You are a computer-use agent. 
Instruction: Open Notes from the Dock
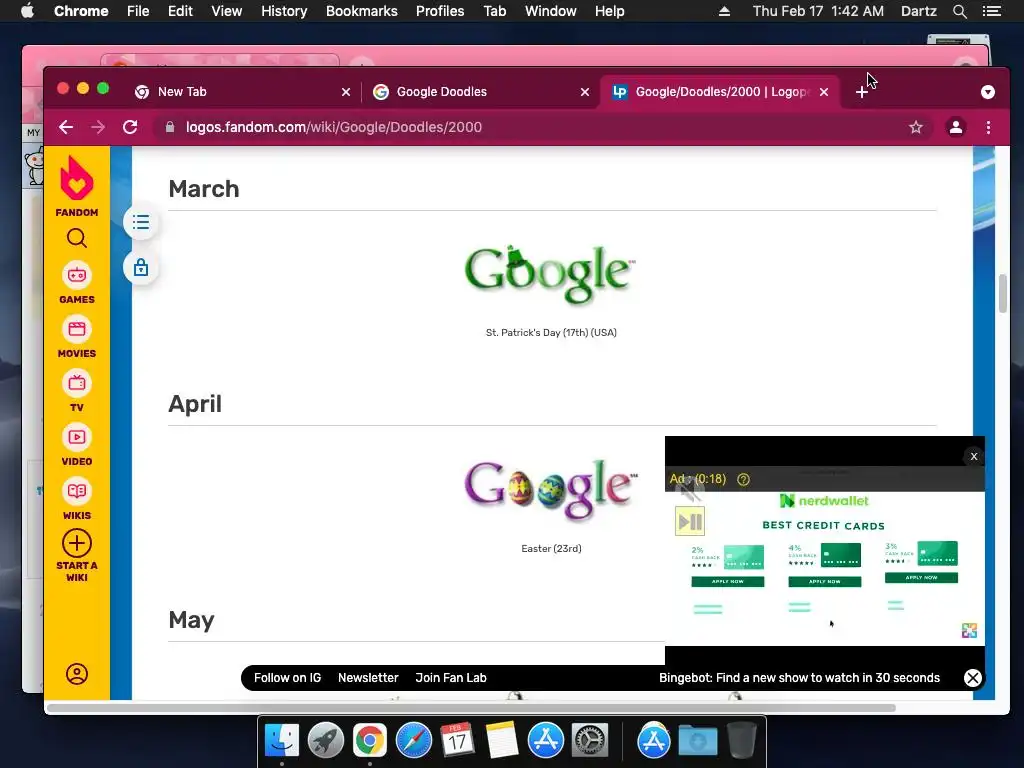click(502, 741)
